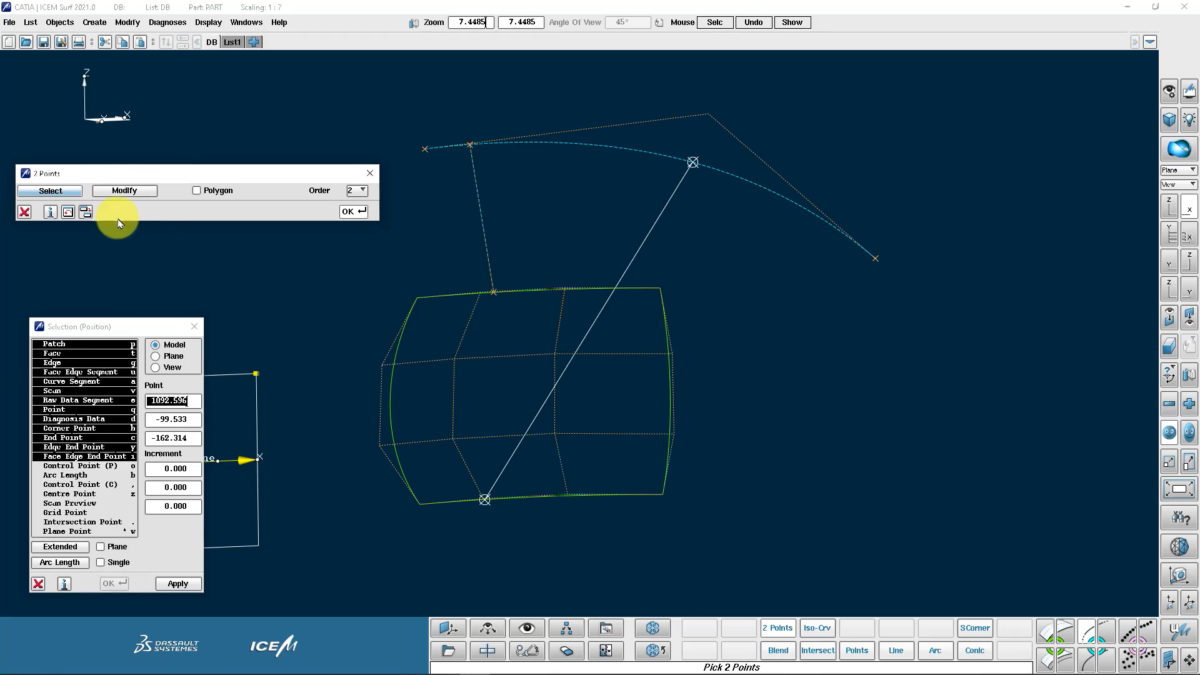Click the Iso-Crv button
This screenshot has height=675, width=1200.
point(817,628)
